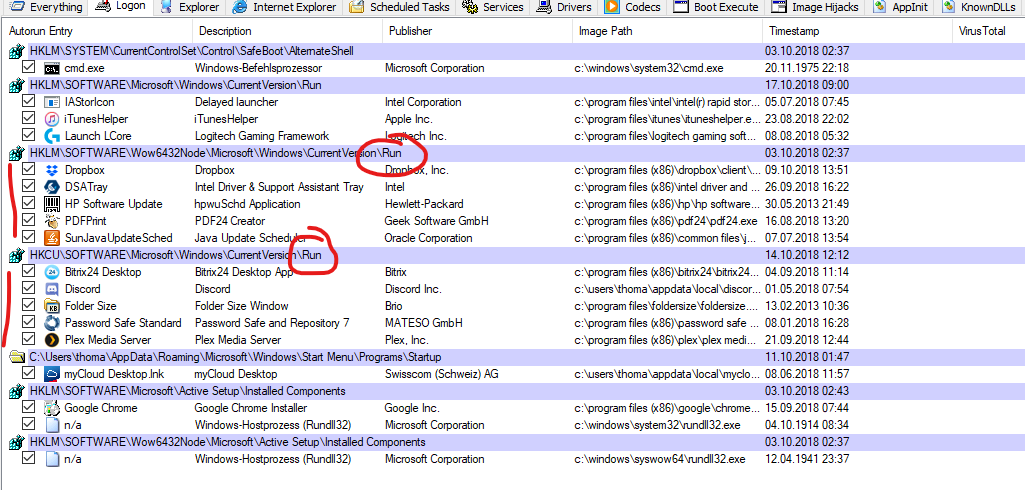1025x492 pixels.
Task: Click the Launch LCore Logitech icon
Action: [x=52, y=136]
